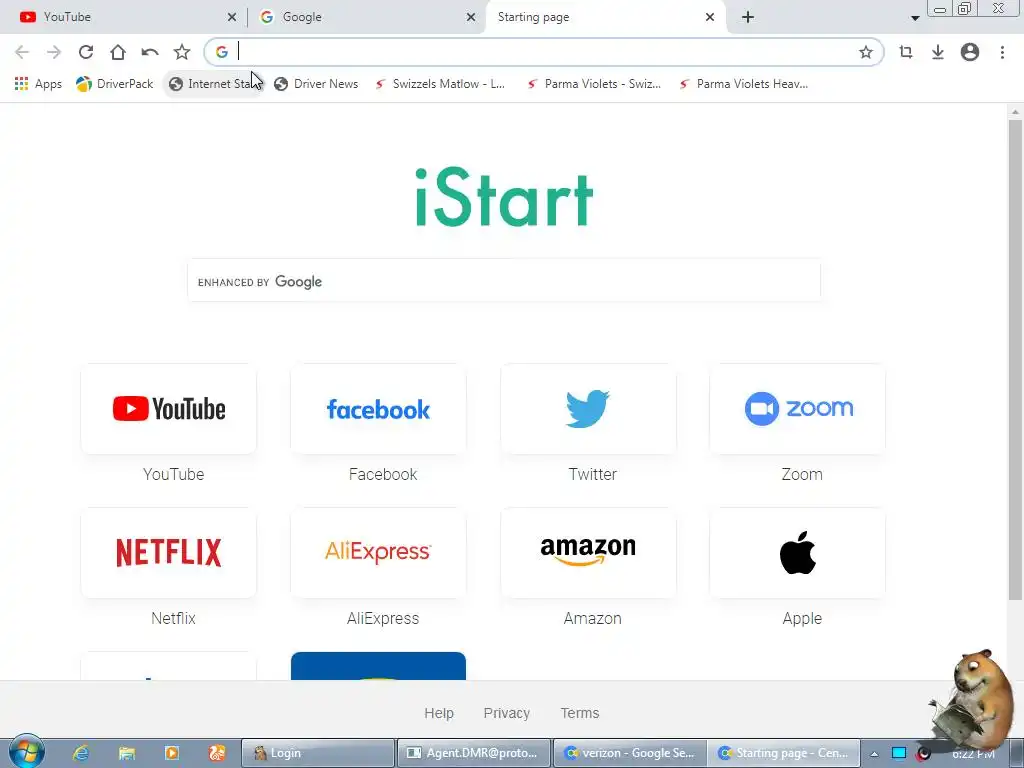Open the Swizzels Matlow bookmark
This screenshot has height=768, width=1024.
(440, 84)
